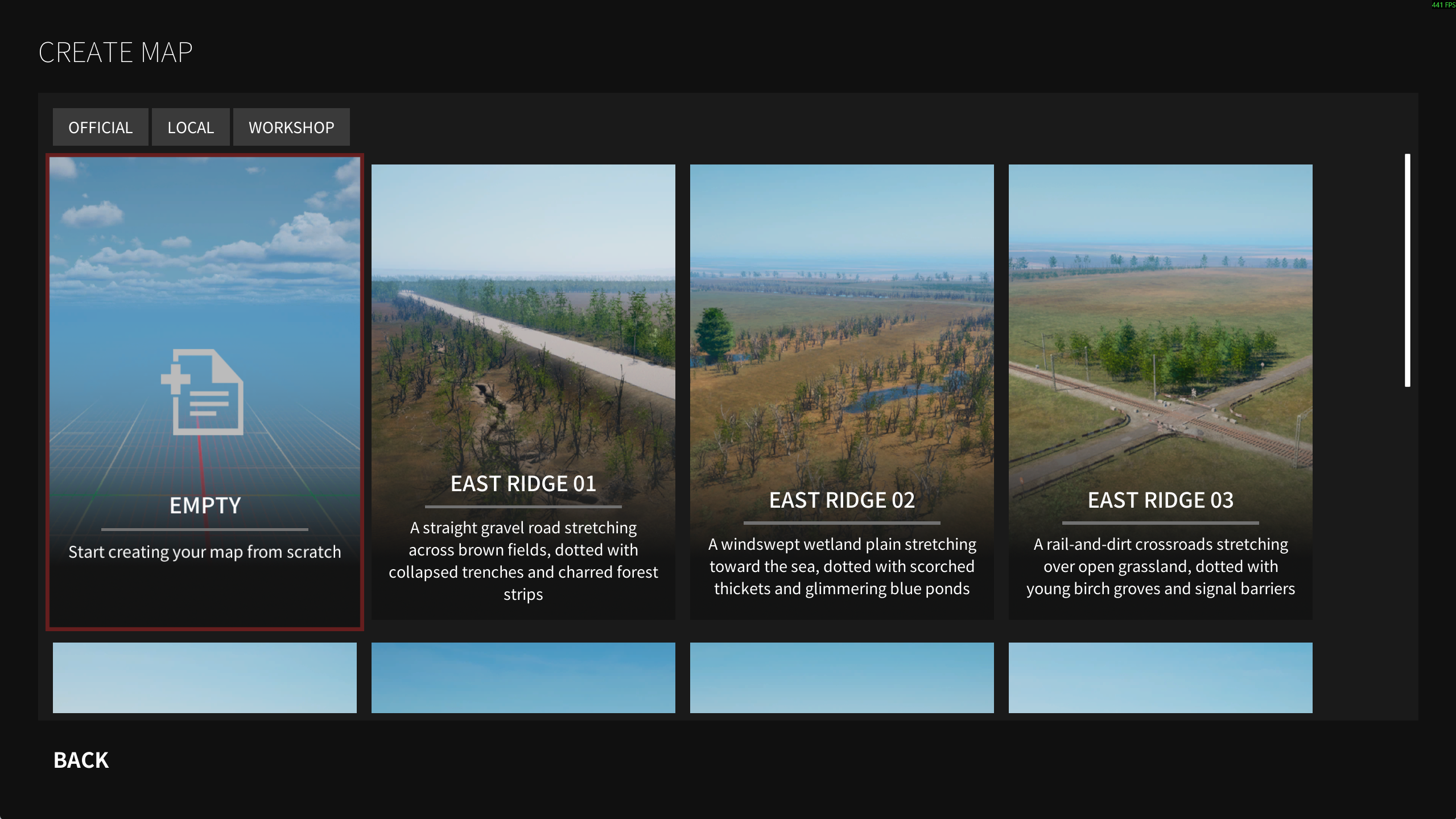Open the OFFICIAL maps tab
1456x819 pixels.
100,127
